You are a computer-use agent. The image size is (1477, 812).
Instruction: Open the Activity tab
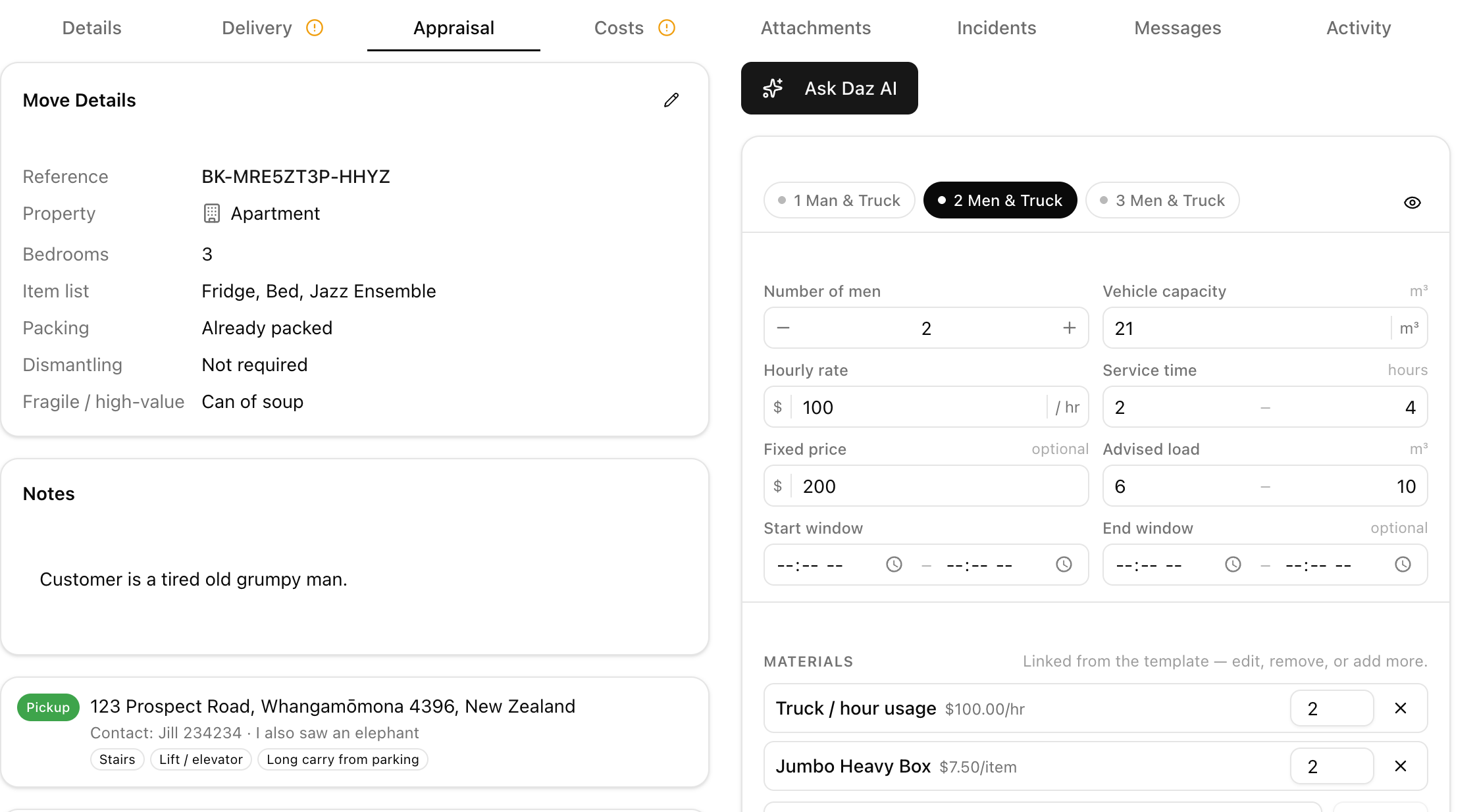tap(1359, 28)
